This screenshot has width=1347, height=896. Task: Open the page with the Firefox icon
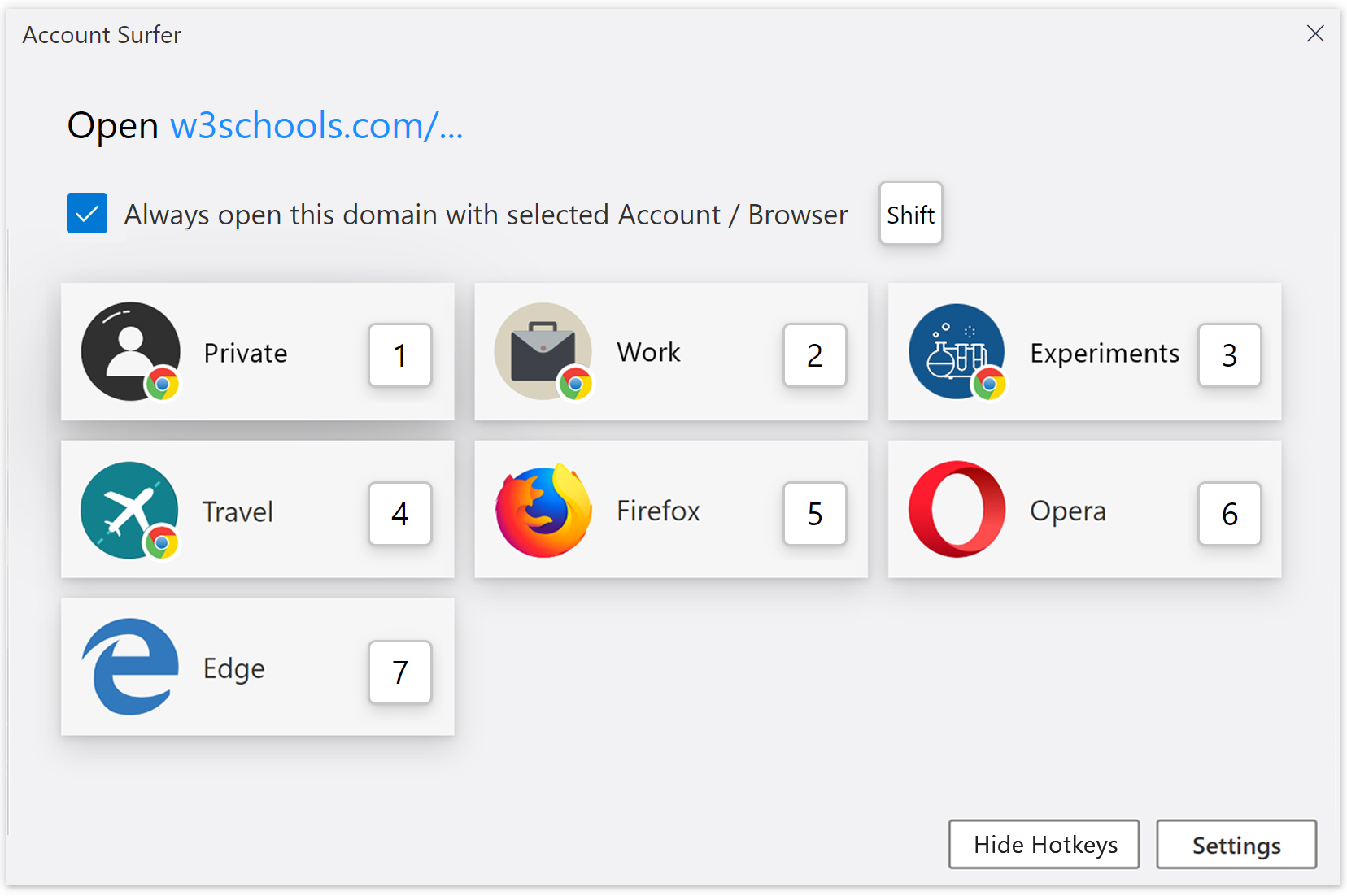click(543, 509)
